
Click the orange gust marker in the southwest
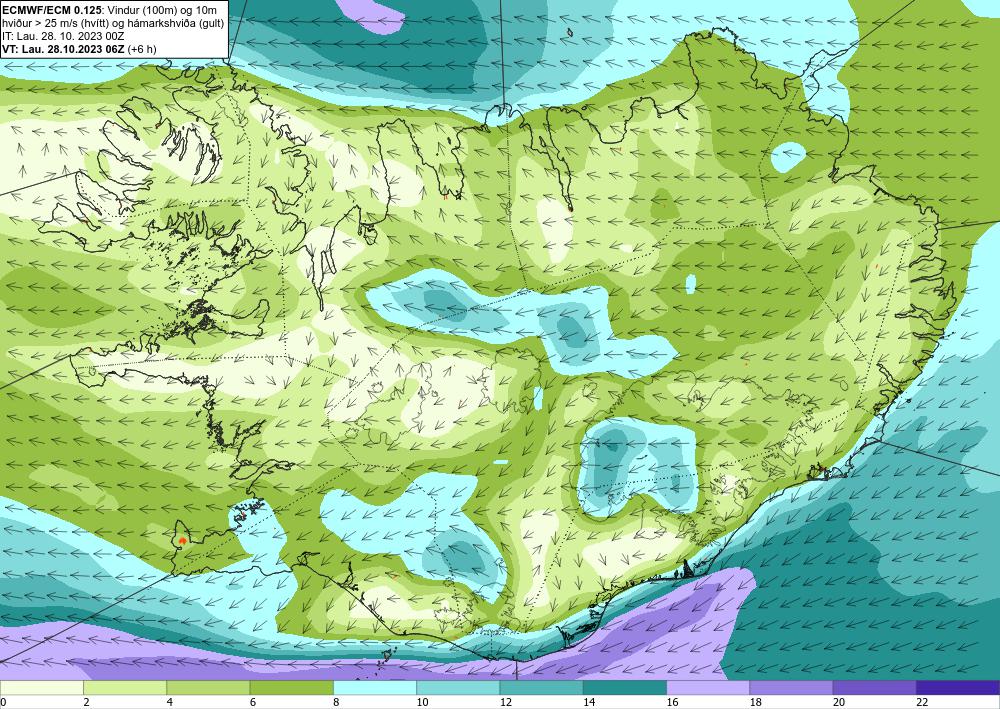(x=182, y=540)
